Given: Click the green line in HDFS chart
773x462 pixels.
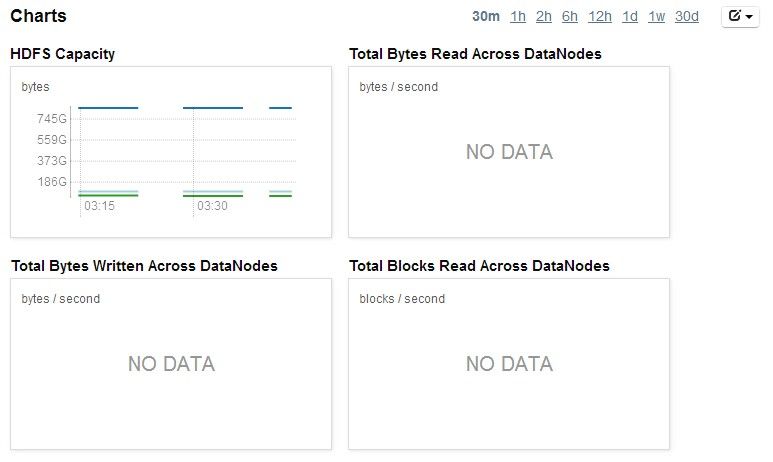Looking at the screenshot, I should (x=108, y=196).
